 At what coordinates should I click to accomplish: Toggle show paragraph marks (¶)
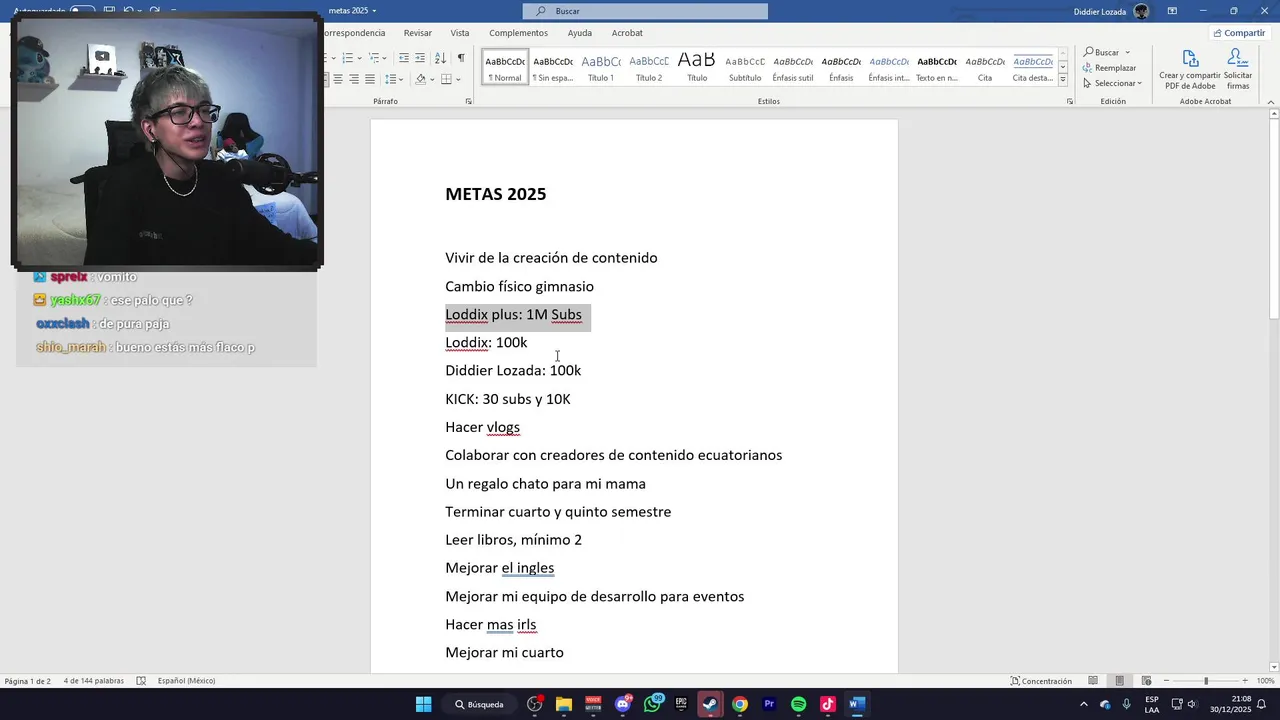[x=461, y=58]
